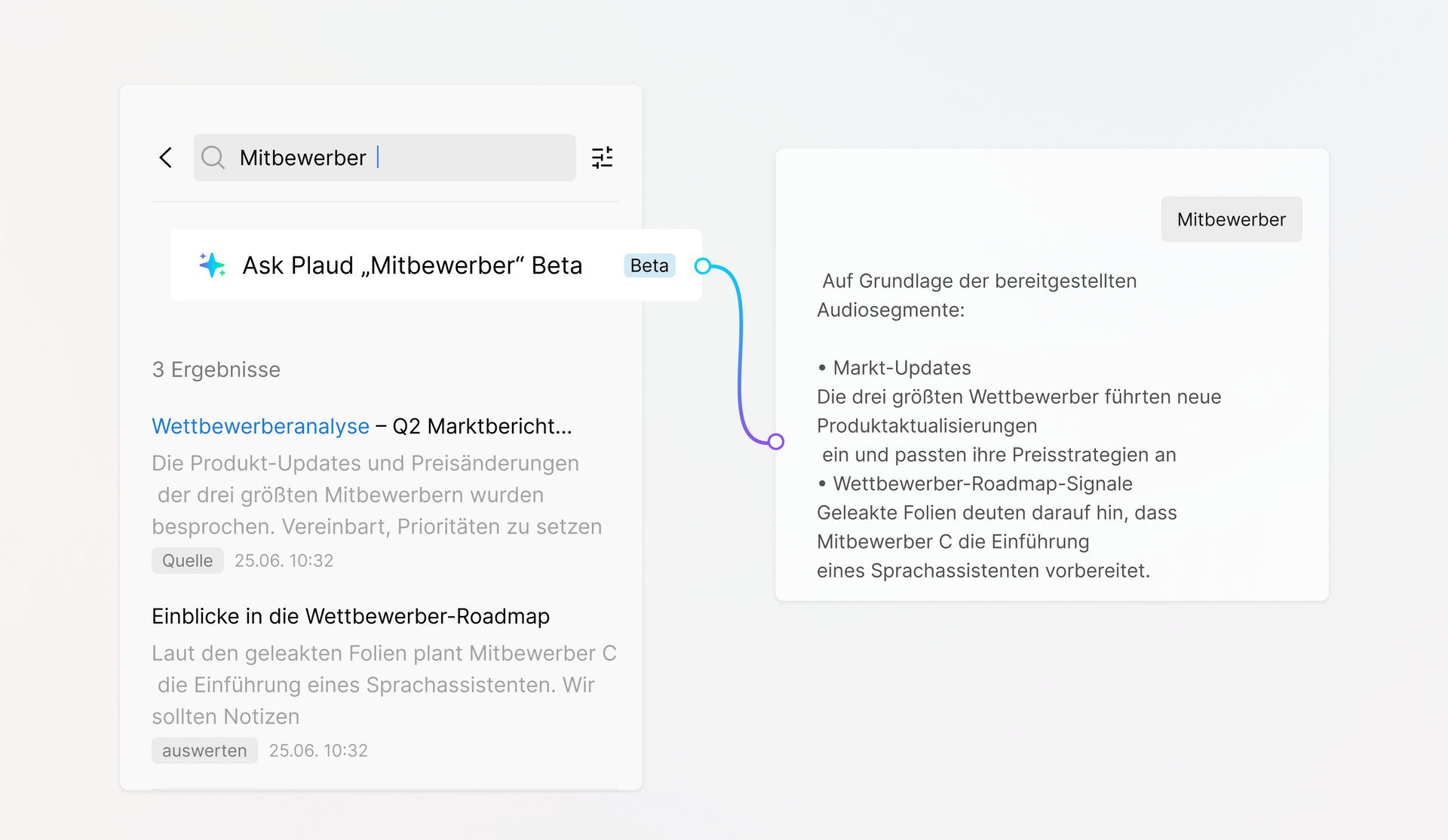1448x840 pixels.
Task: Click the 3 Ergebnisse label
Action: (216, 369)
